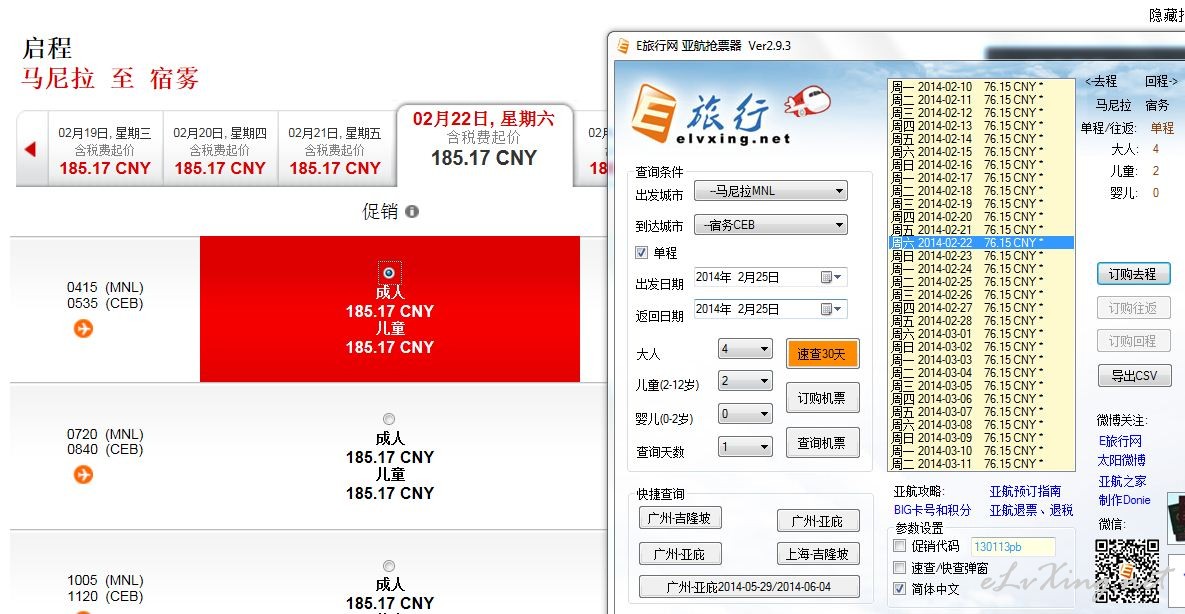
Task: Open the 制作Donie link
Action: 1125,500
